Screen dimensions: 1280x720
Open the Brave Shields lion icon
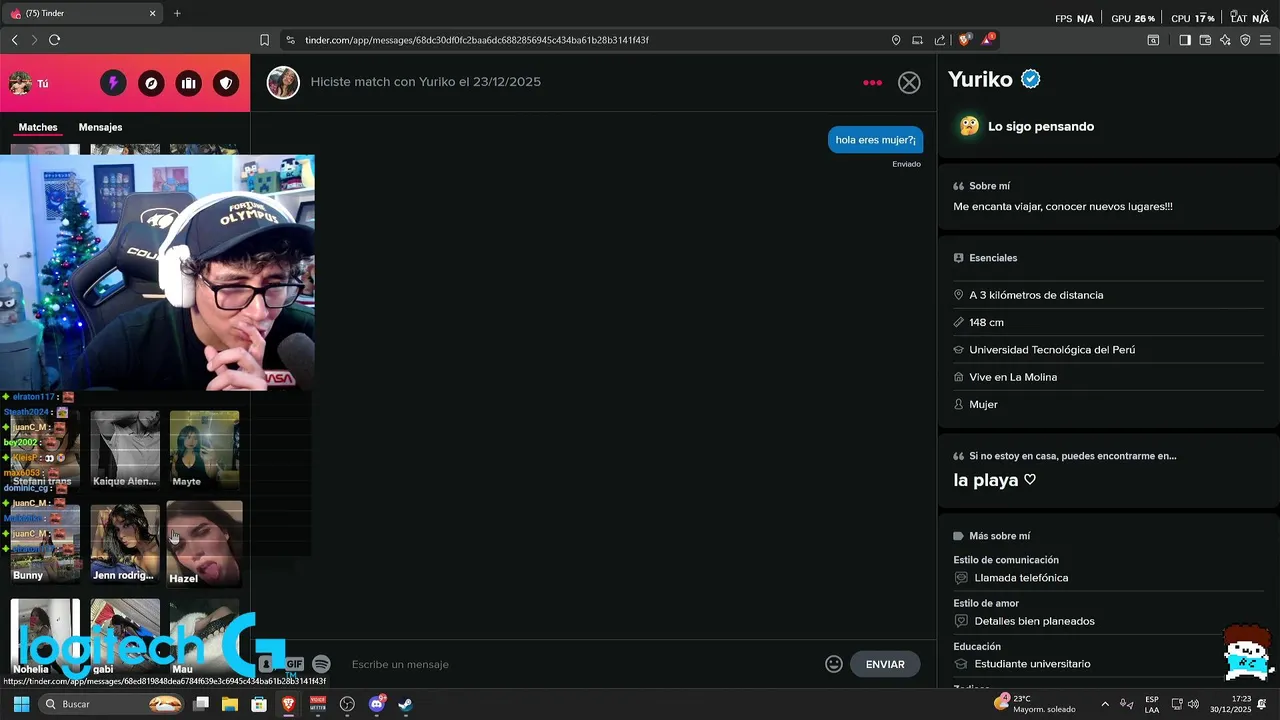(964, 40)
